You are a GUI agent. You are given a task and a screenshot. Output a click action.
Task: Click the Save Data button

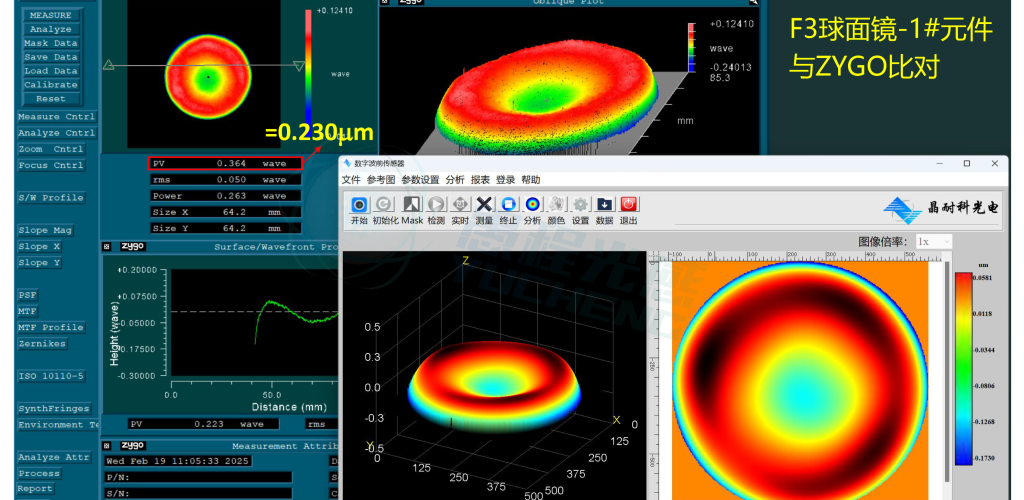pyautogui.click(x=51, y=57)
